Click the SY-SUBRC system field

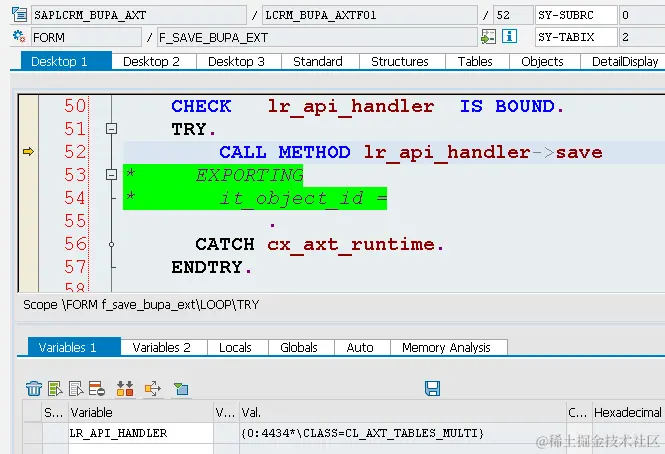point(576,15)
